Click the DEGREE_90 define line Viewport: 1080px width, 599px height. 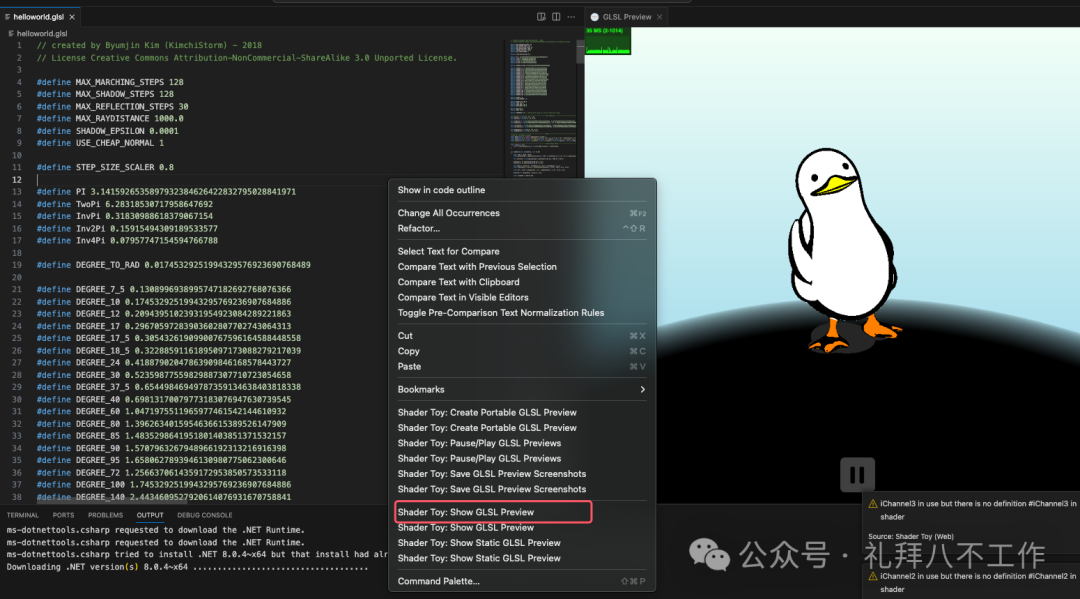click(161, 448)
